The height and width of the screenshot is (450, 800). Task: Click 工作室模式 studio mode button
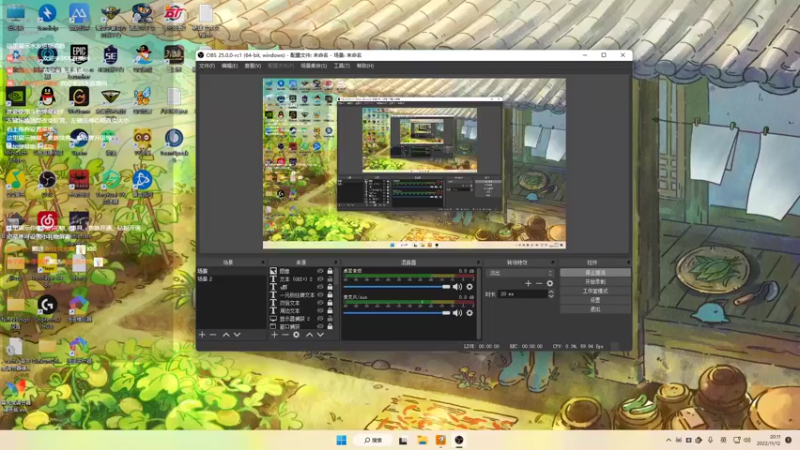(x=595, y=291)
